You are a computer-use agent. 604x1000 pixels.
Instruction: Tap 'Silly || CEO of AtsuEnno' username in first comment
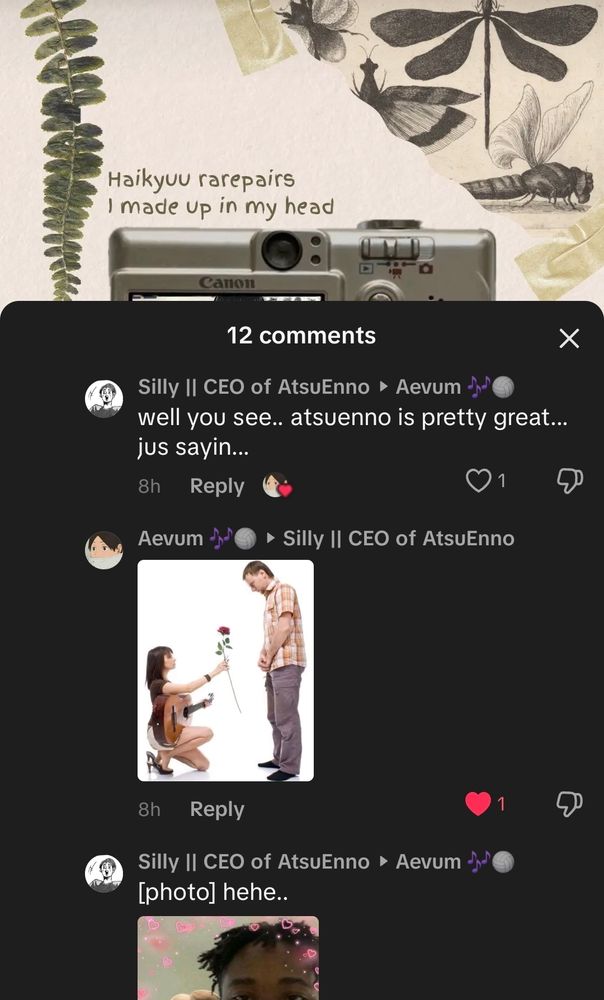[254, 386]
